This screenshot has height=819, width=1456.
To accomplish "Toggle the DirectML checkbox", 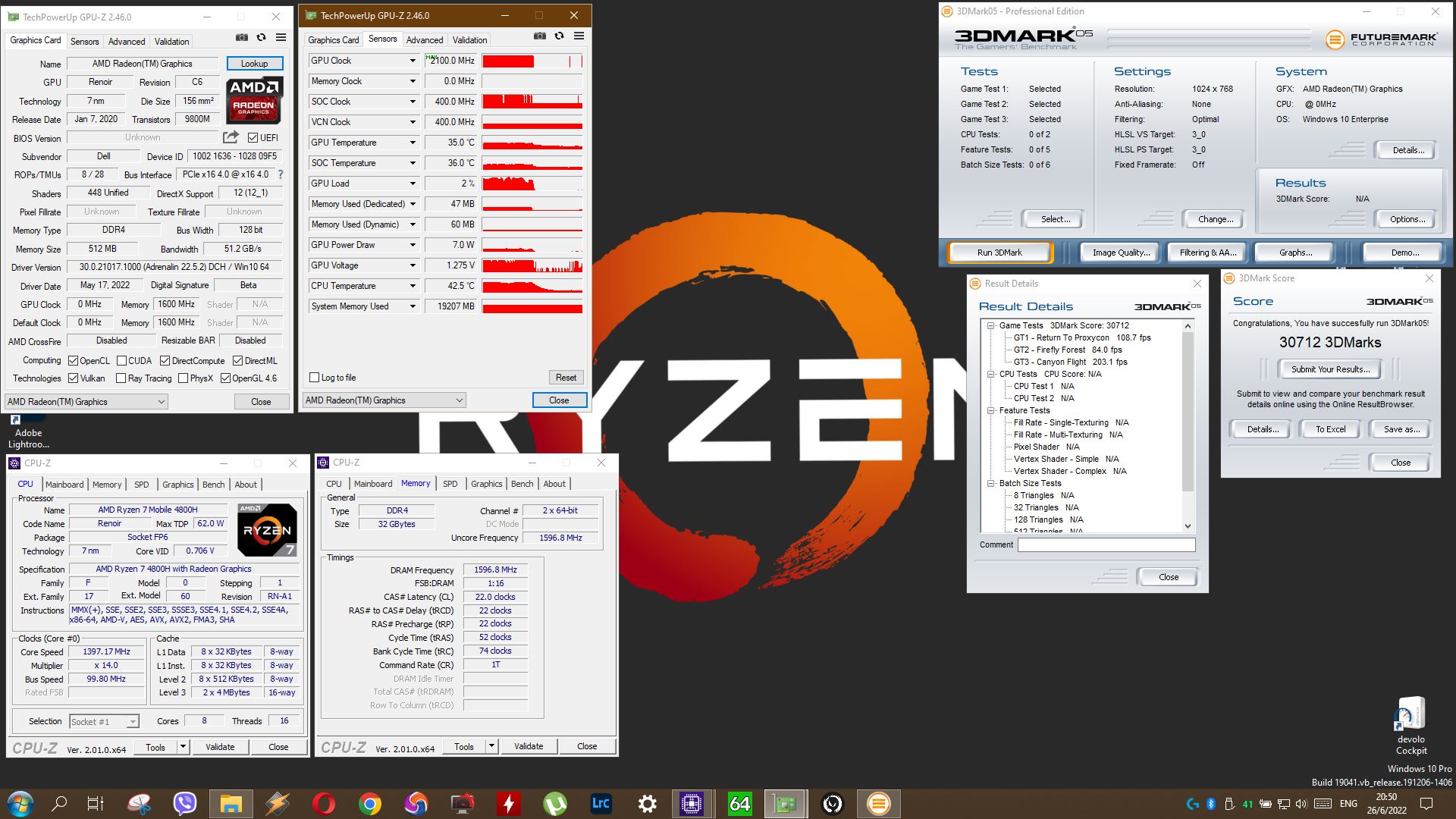I will pyautogui.click(x=237, y=361).
